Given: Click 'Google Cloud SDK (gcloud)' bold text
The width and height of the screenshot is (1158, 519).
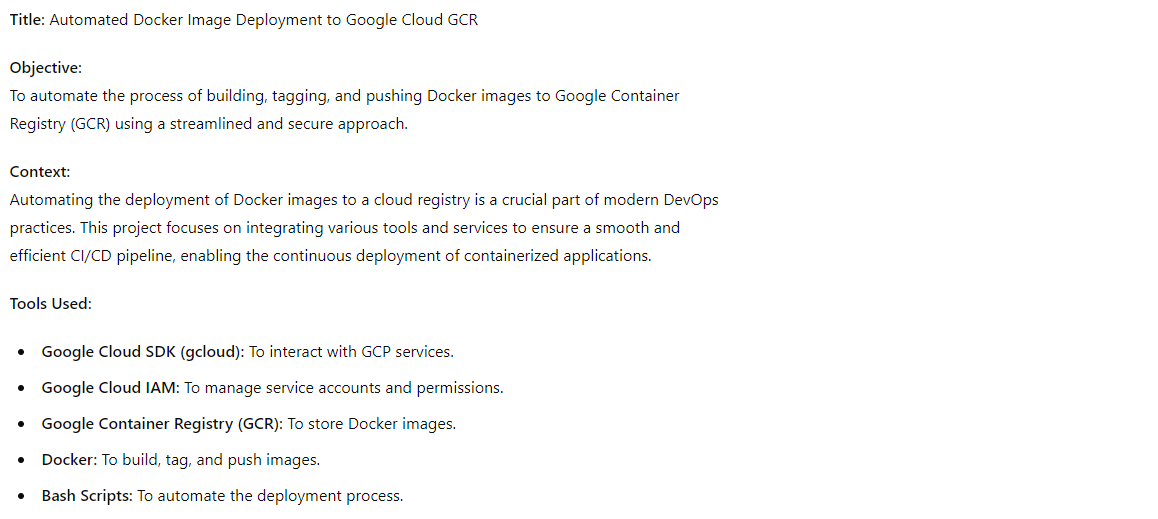Looking at the screenshot, I should click(x=143, y=352).
